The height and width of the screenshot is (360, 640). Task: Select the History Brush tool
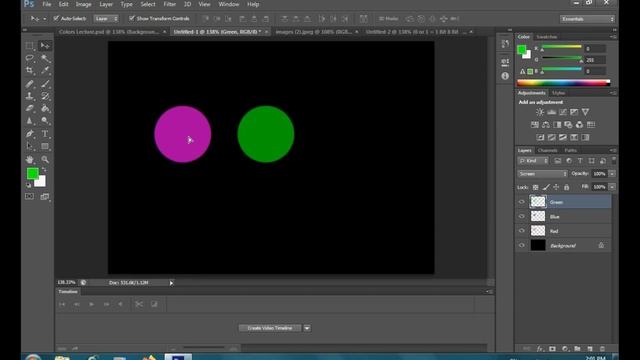(45, 96)
